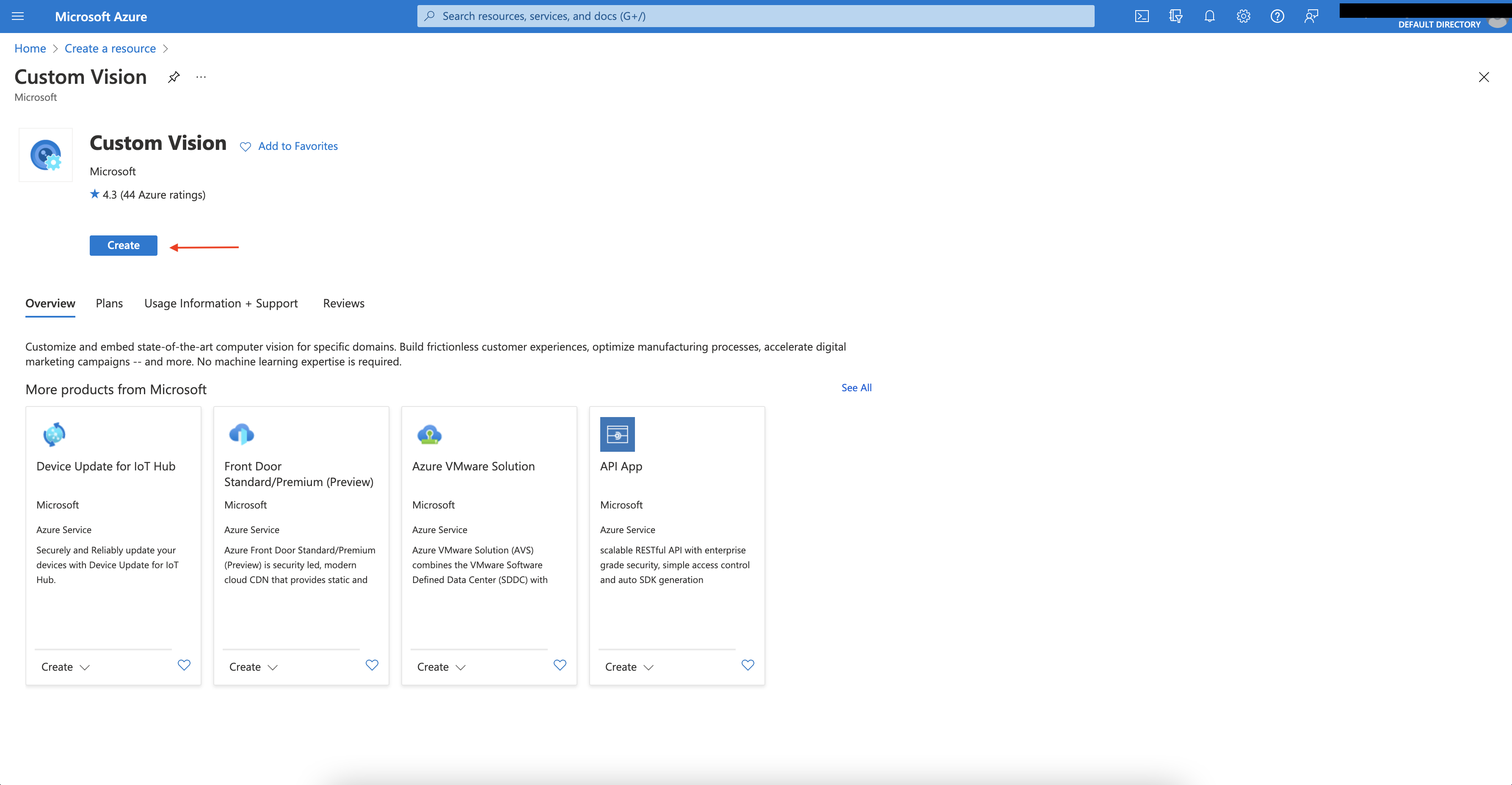Open Front Door Standard/Premium (Preview) title
Viewport: 1512px width, 785px height.
click(x=299, y=474)
